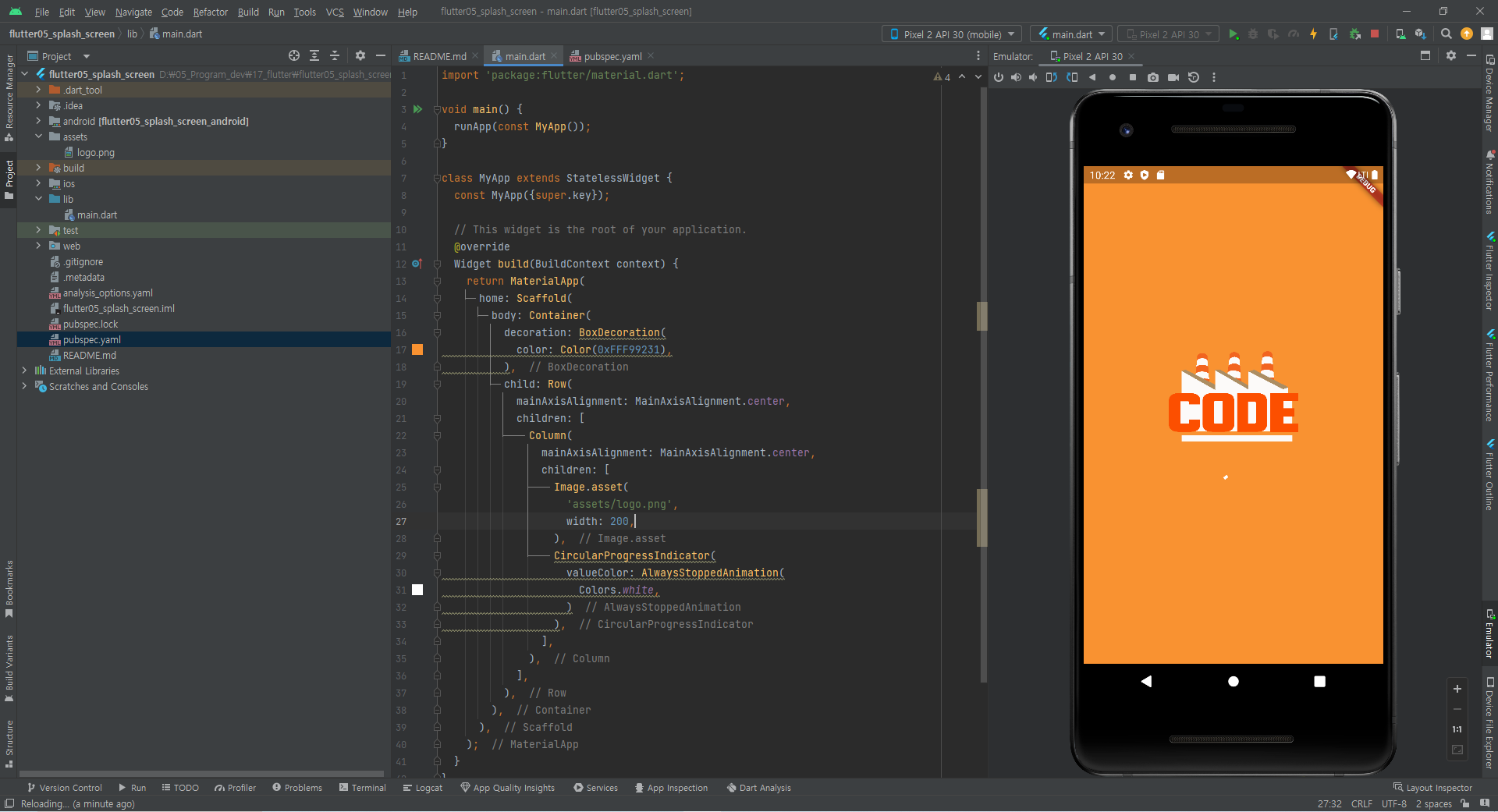Click the Attach Debugger to Android Process icon
This screenshot has height=812, width=1498.
coord(1355,34)
